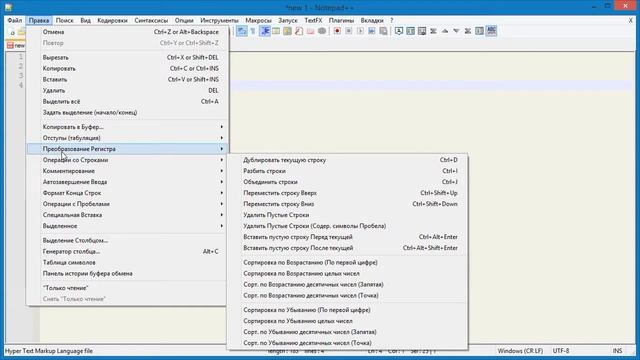This screenshot has width=640, height=360.
Task: Click the Folder as workspace icon
Action: pyautogui.click(x=311, y=31)
